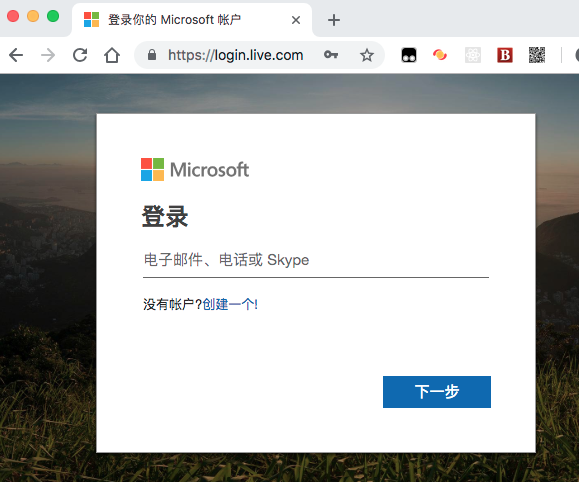Focus the 电子邮件、电话或 Skype field
The height and width of the screenshot is (482, 579).
click(x=316, y=260)
